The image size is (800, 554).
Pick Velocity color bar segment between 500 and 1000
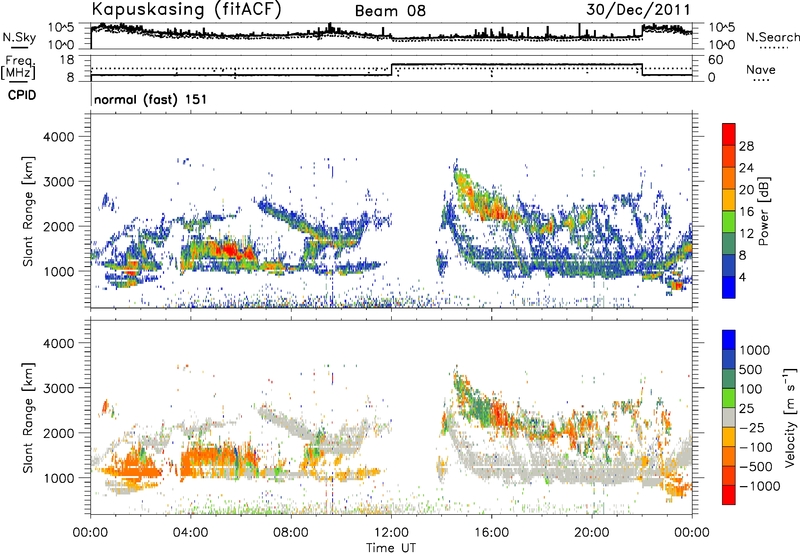tap(729, 359)
